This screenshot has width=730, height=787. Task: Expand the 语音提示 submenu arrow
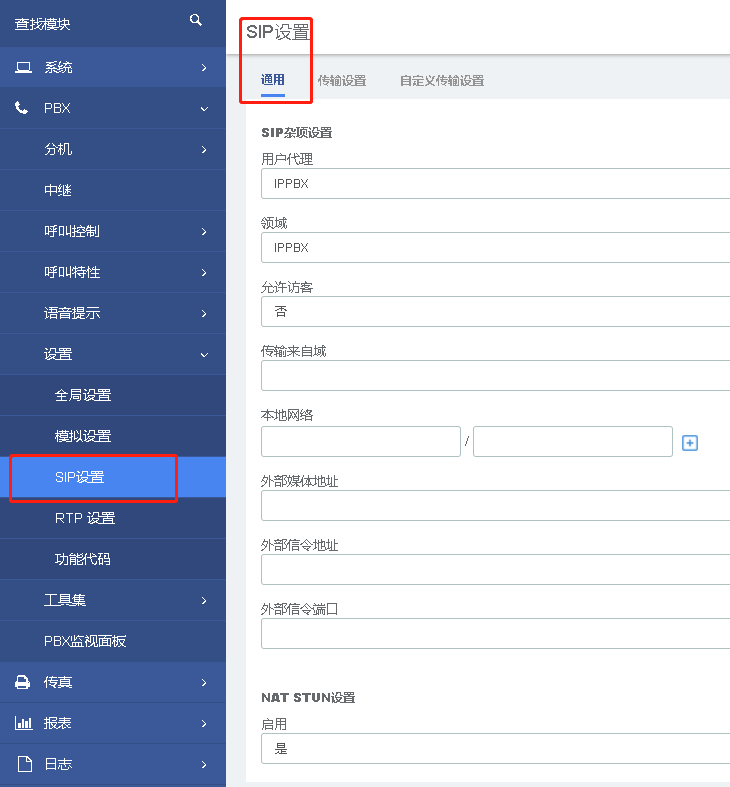pos(204,314)
